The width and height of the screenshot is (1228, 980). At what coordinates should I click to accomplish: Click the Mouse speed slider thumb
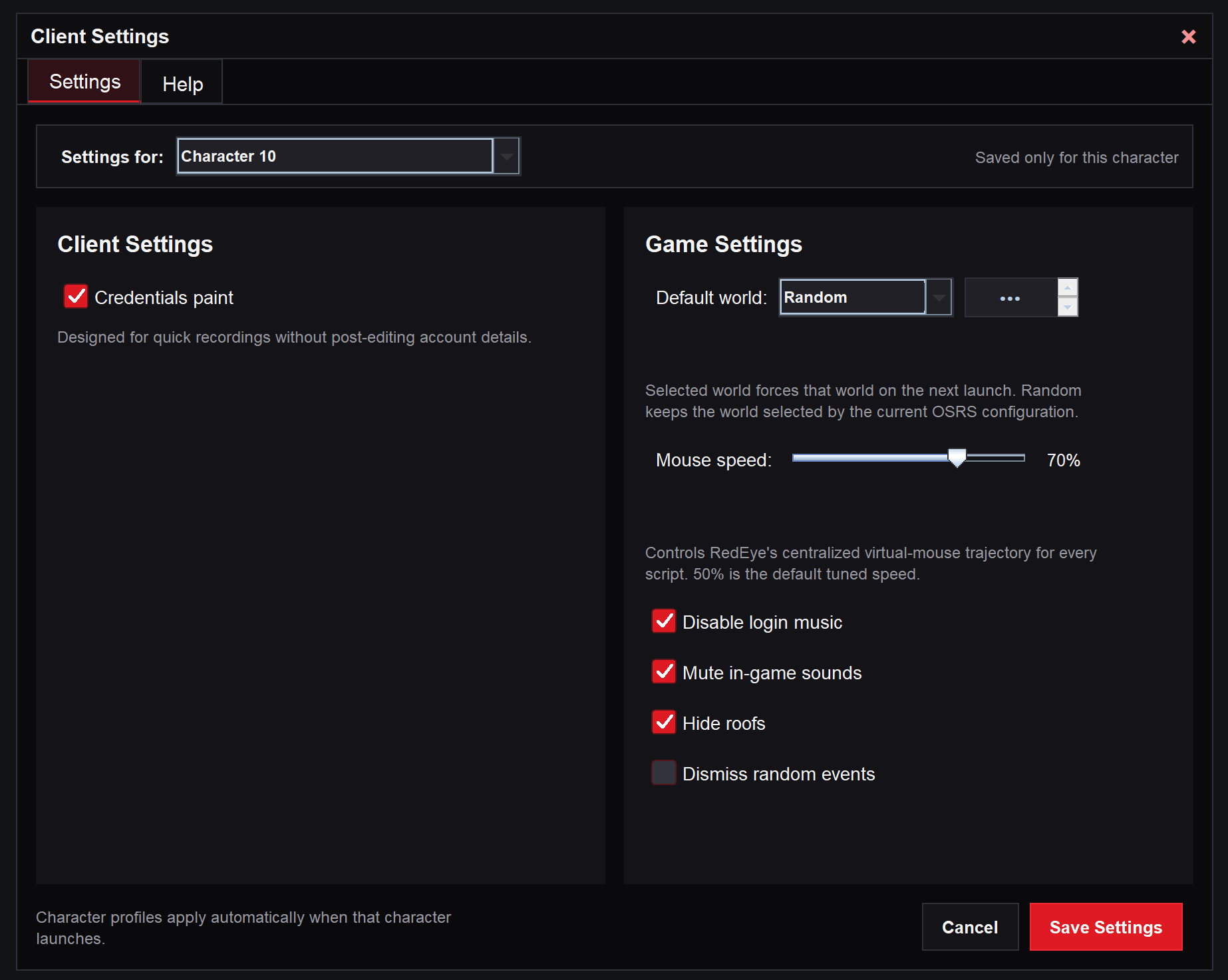click(957, 457)
